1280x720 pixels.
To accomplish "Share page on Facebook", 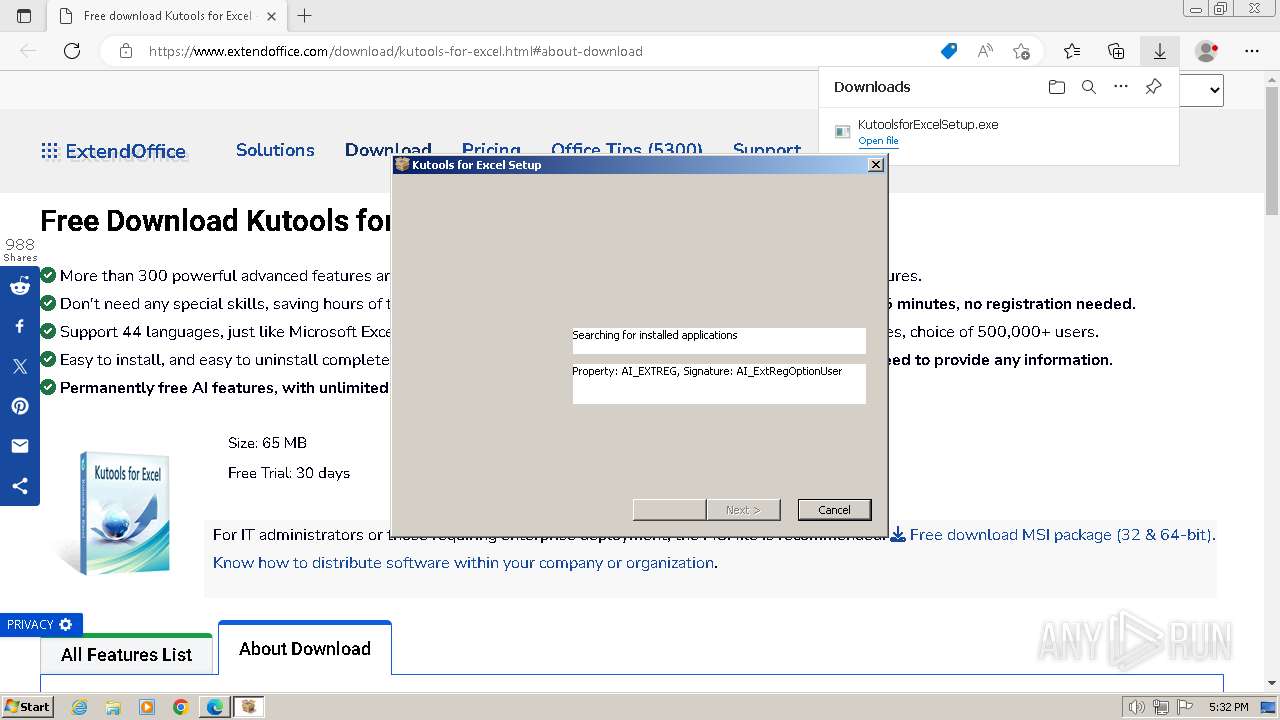I will click(x=20, y=326).
